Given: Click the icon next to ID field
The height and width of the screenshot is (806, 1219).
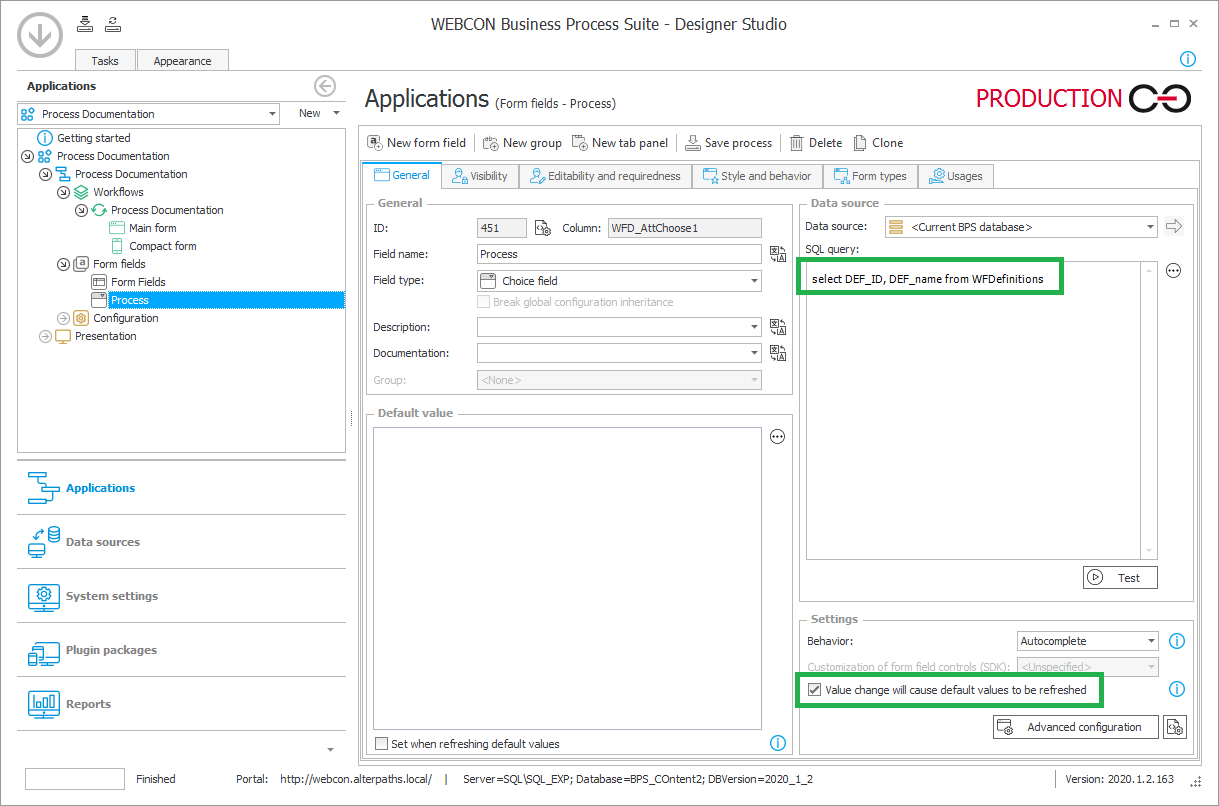Looking at the screenshot, I should coord(543,228).
